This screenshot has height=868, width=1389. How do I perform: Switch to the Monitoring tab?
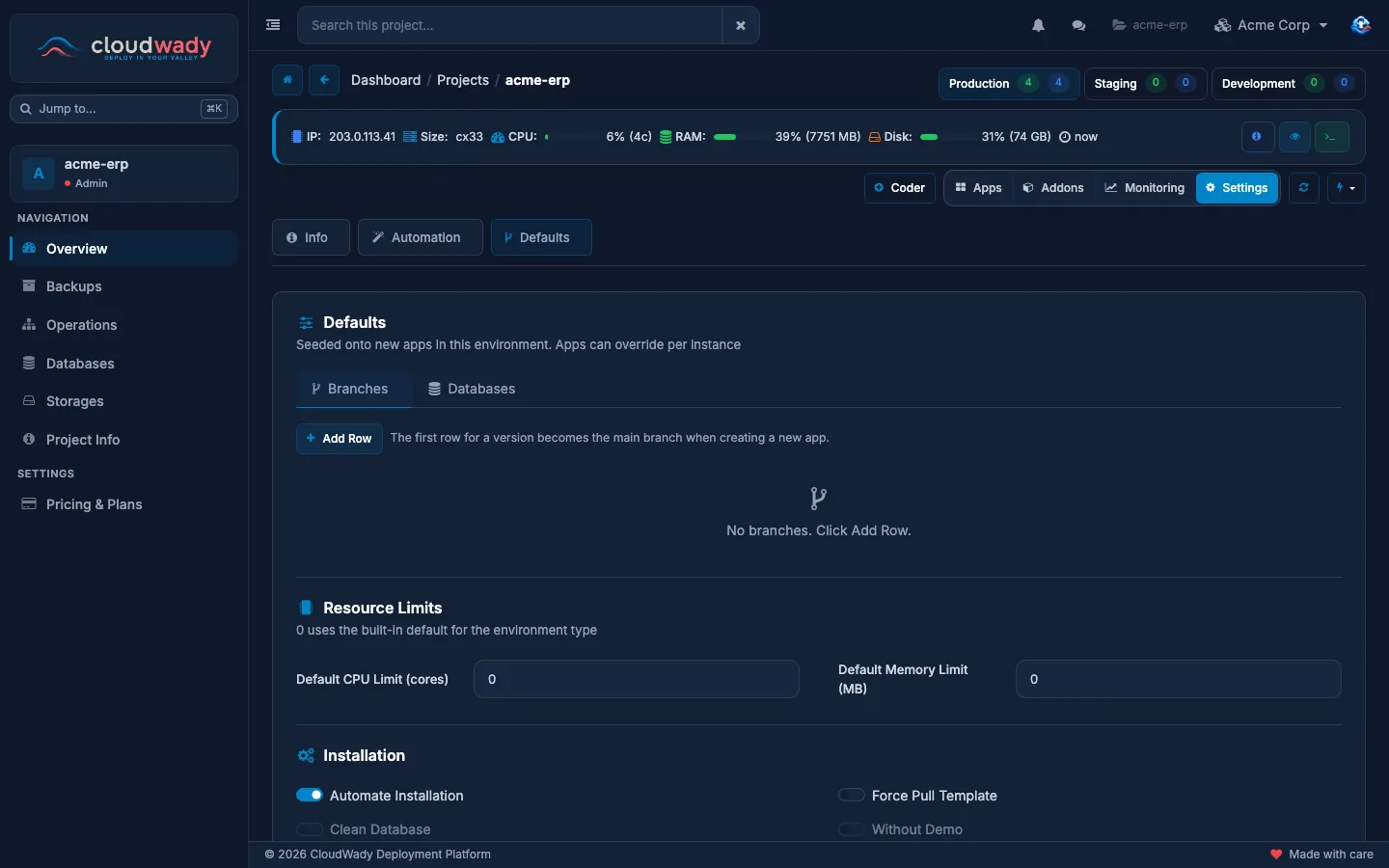1144,188
